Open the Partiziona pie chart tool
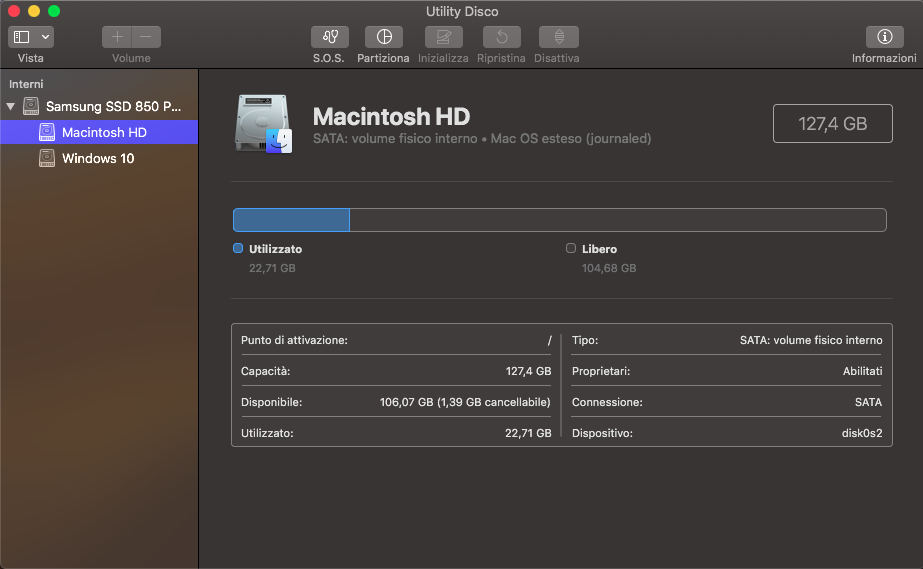Screen dimensions: 923x569 coord(384,37)
